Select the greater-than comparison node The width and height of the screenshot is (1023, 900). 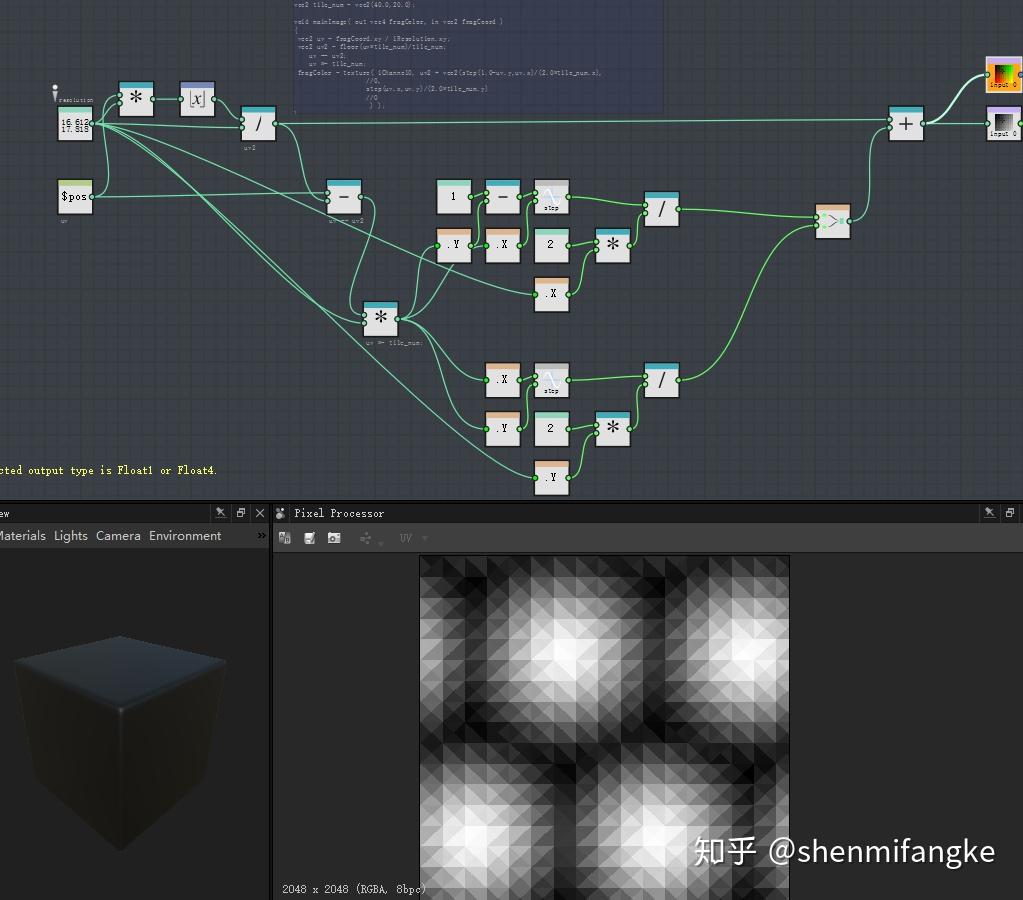tap(833, 221)
